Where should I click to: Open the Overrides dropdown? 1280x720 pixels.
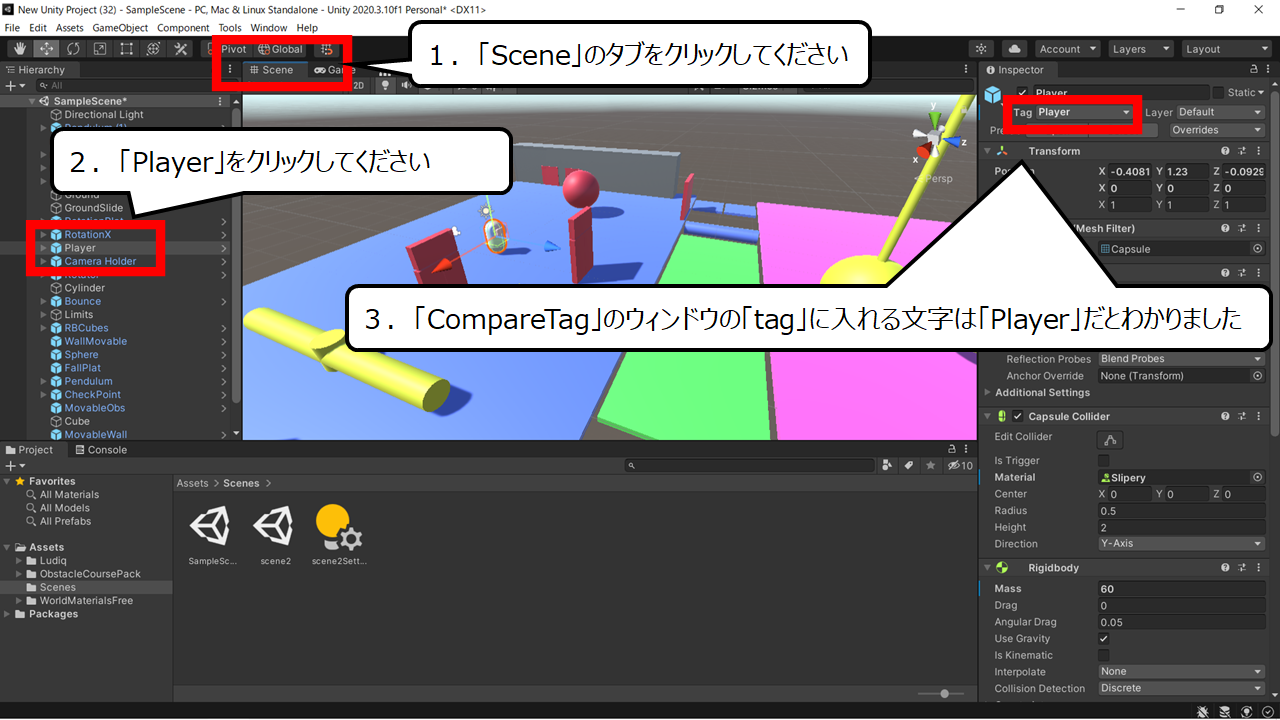coord(1217,130)
